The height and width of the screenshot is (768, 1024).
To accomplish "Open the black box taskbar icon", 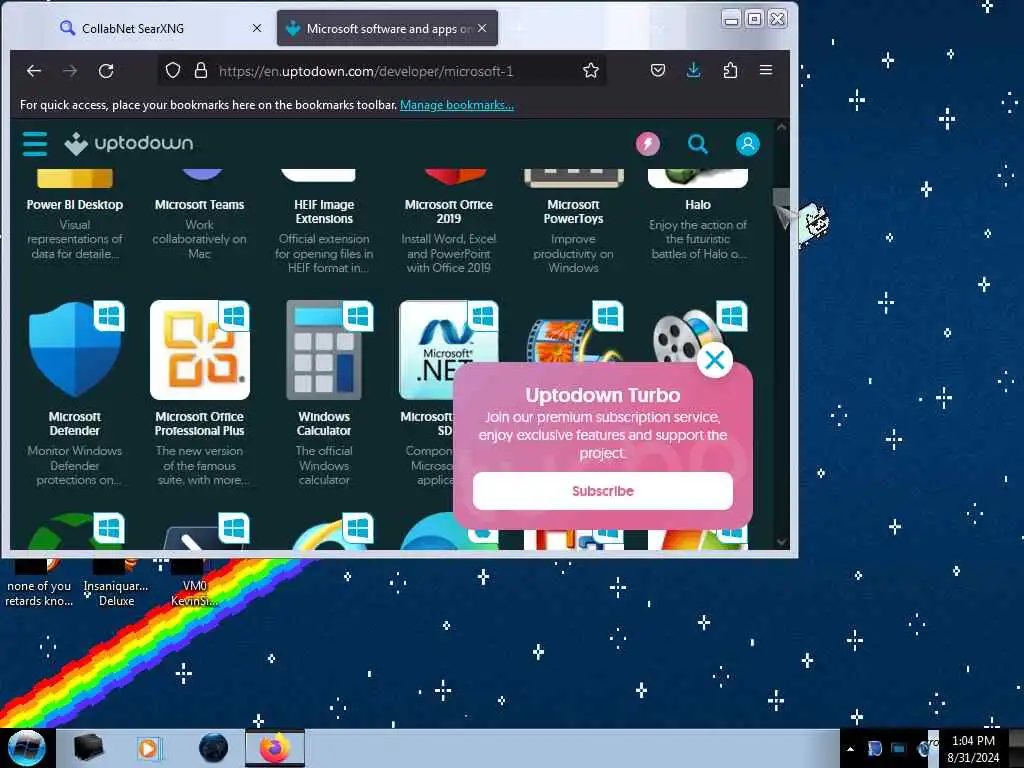I will (x=88, y=747).
